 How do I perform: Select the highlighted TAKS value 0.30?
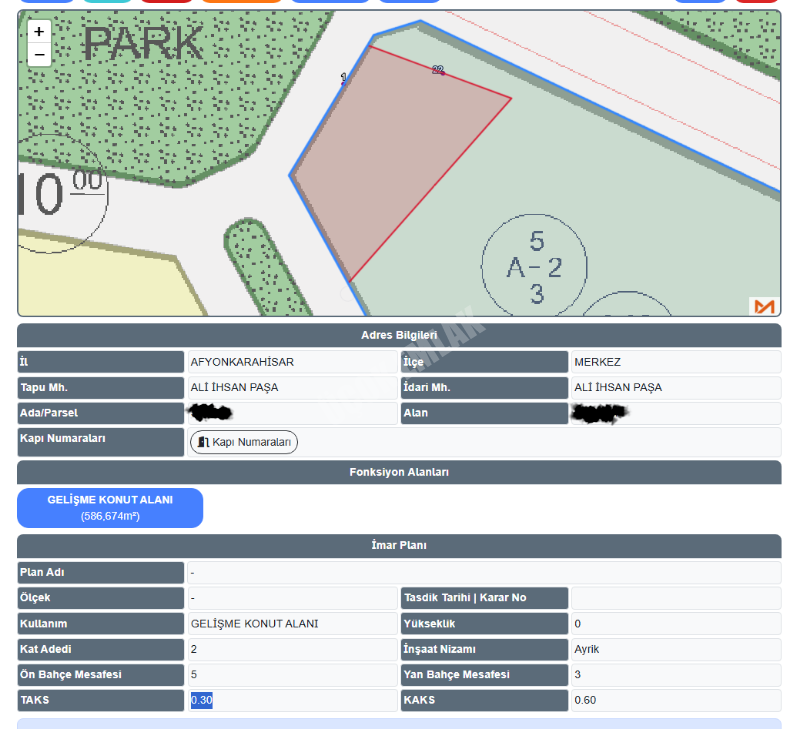[x=202, y=700]
